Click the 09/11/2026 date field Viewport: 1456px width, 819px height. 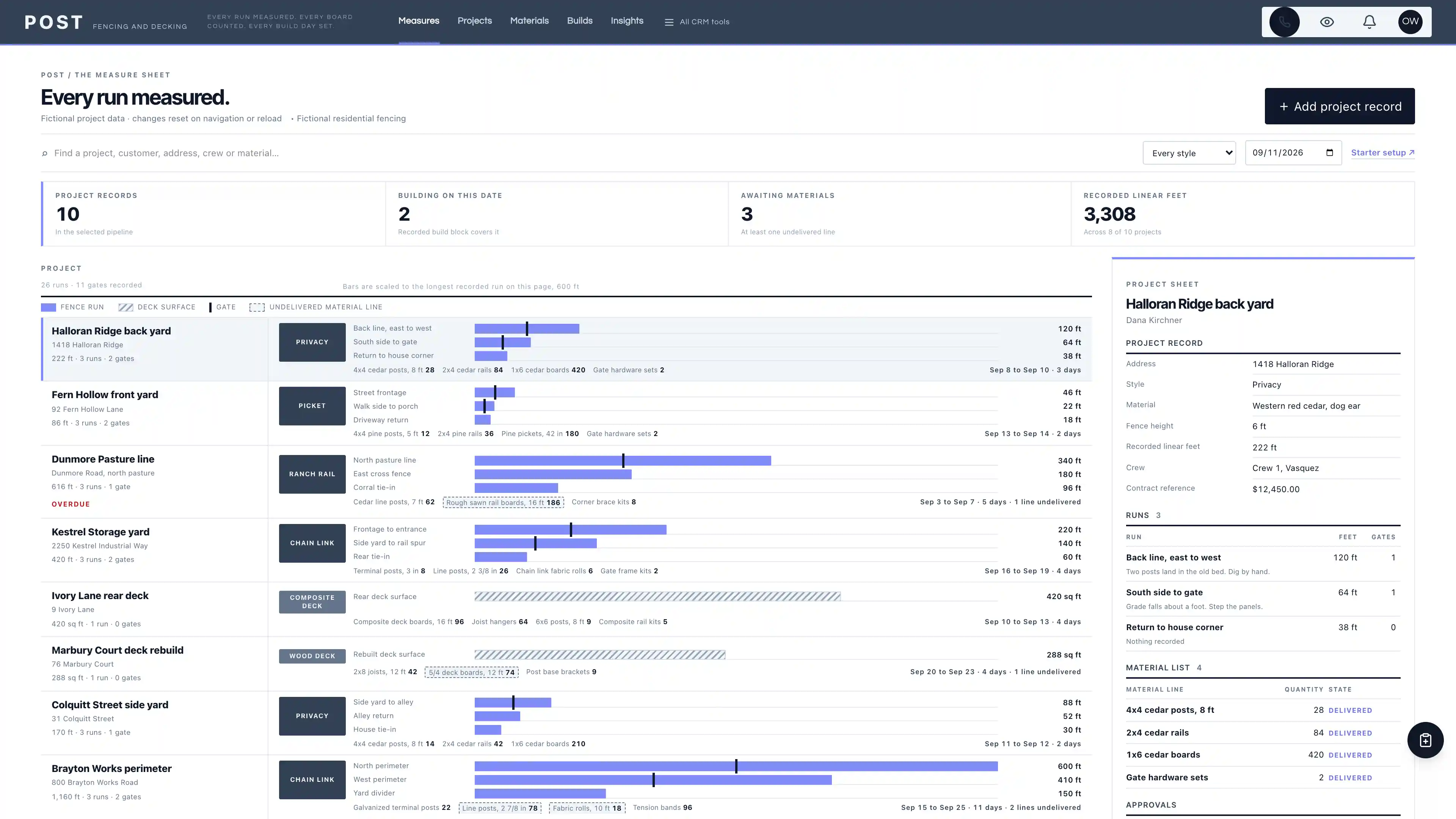point(1293,153)
